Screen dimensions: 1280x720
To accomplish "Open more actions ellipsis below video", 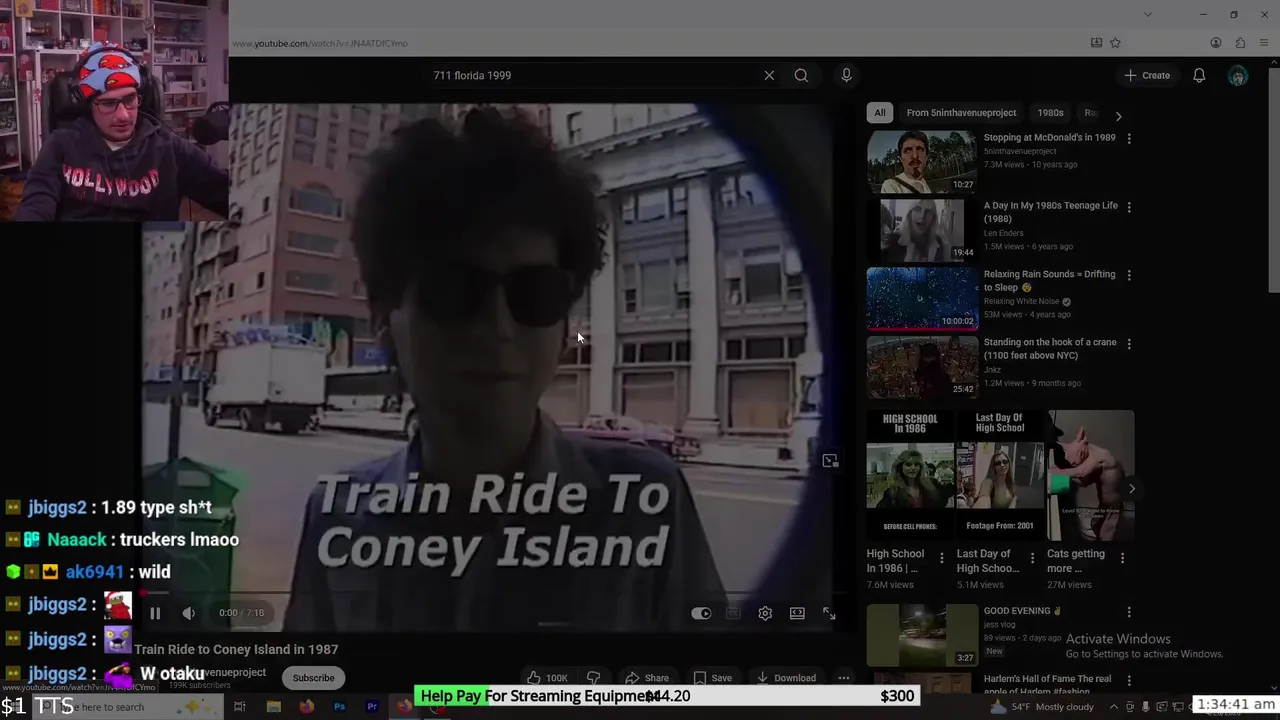I will point(844,678).
